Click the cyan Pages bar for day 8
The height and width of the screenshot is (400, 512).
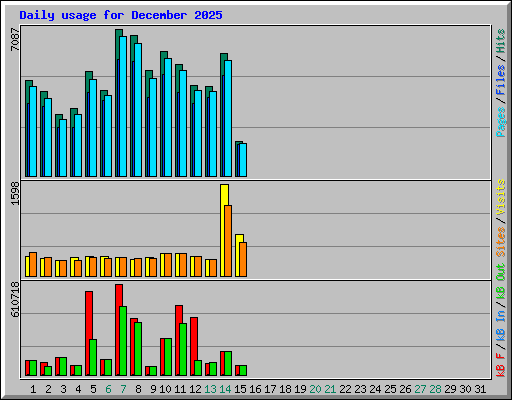coord(138,110)
